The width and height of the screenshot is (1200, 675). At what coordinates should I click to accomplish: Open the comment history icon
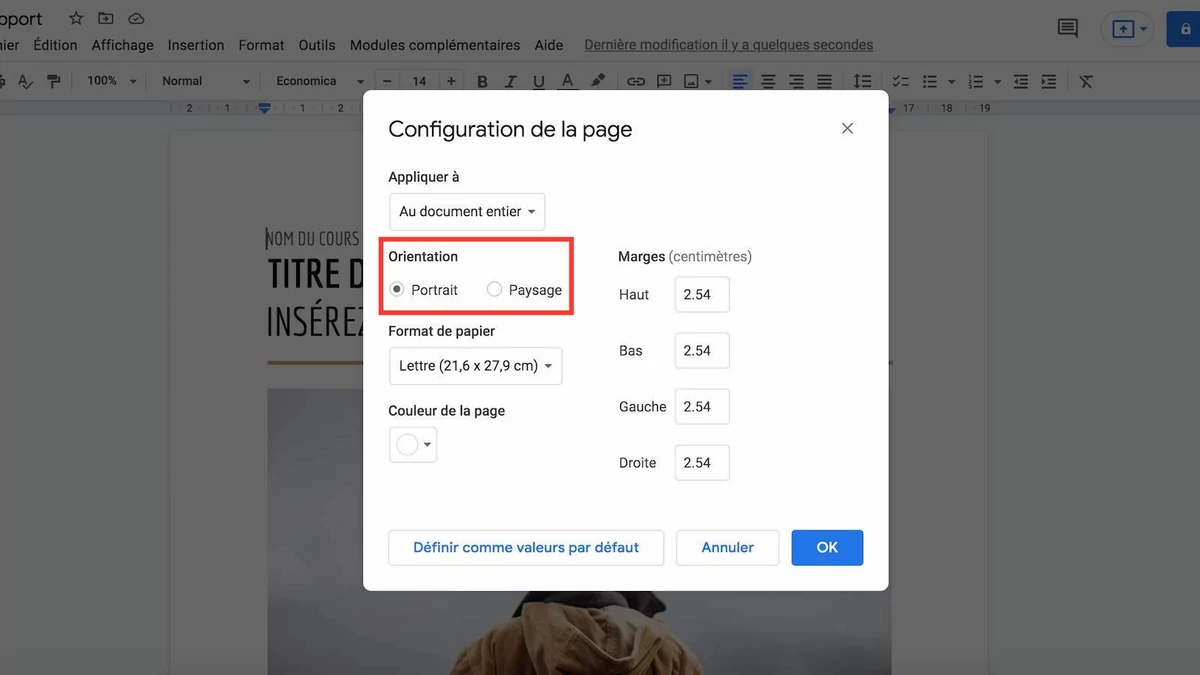click(1068, 28)
